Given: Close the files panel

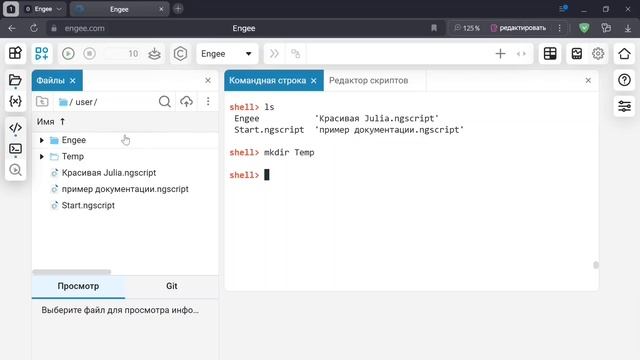Looking at the screenshot, I should 208,80.
